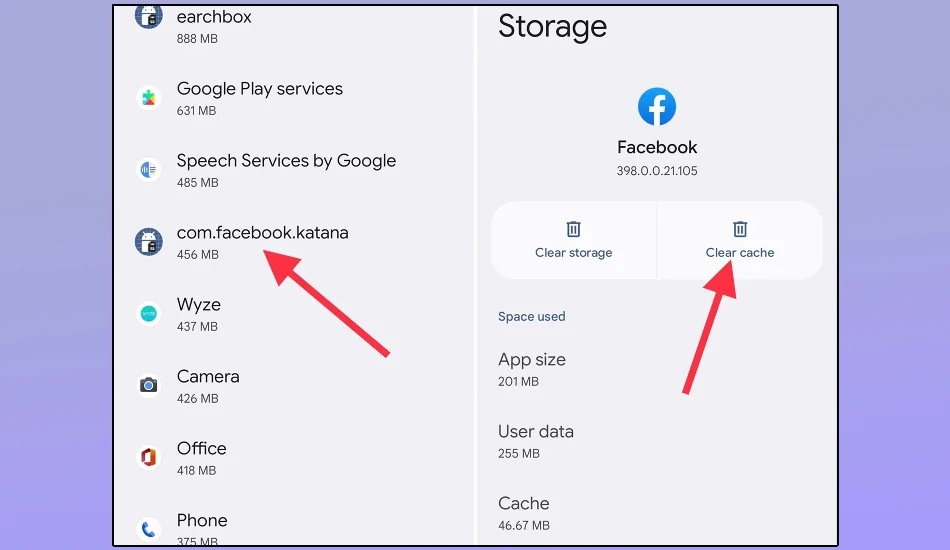Tap the teal Wyze app icon
This screenshot has height=550, width=950.
click(x=148, y=314)
